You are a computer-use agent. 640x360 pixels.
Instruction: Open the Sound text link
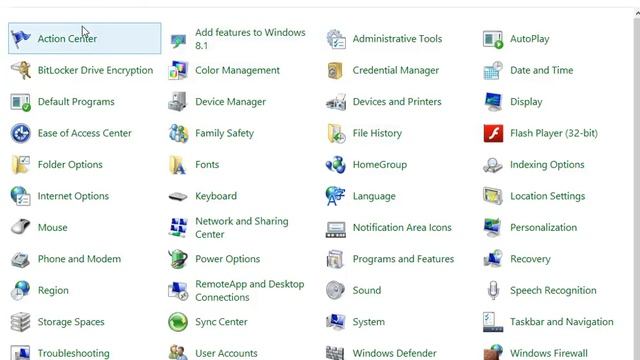pos(367,290)
